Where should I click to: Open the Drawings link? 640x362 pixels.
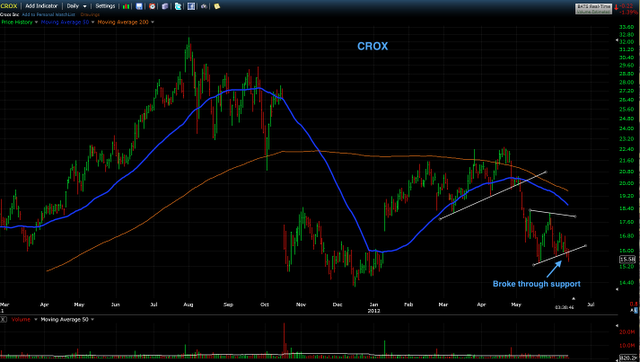[90, 15]
